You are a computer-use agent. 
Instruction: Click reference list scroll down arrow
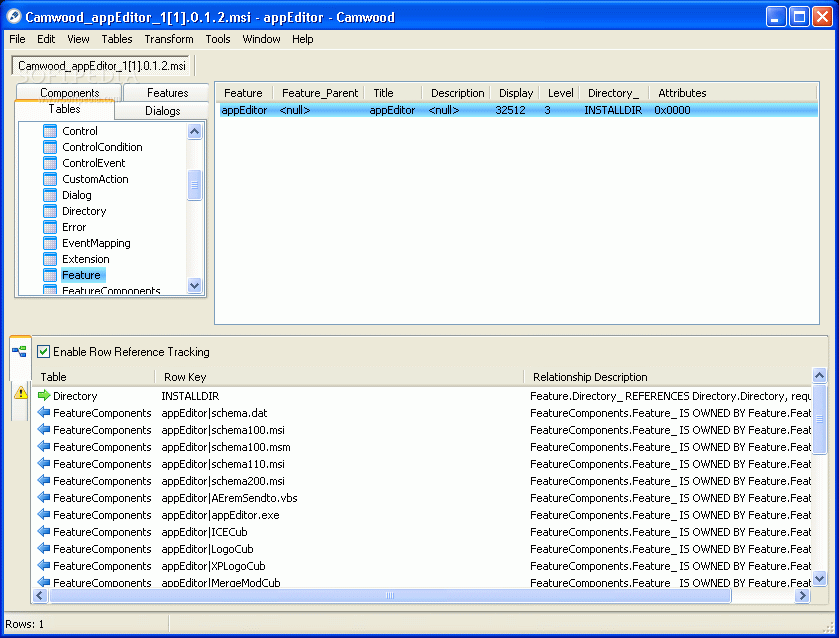819,578
